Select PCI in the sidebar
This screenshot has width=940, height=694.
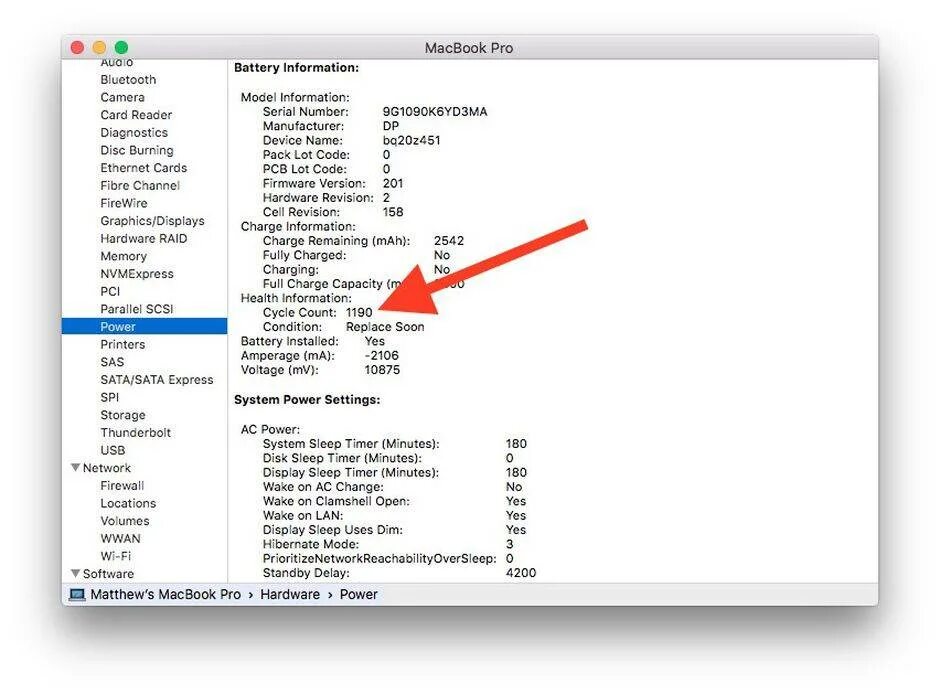point(110,291)
